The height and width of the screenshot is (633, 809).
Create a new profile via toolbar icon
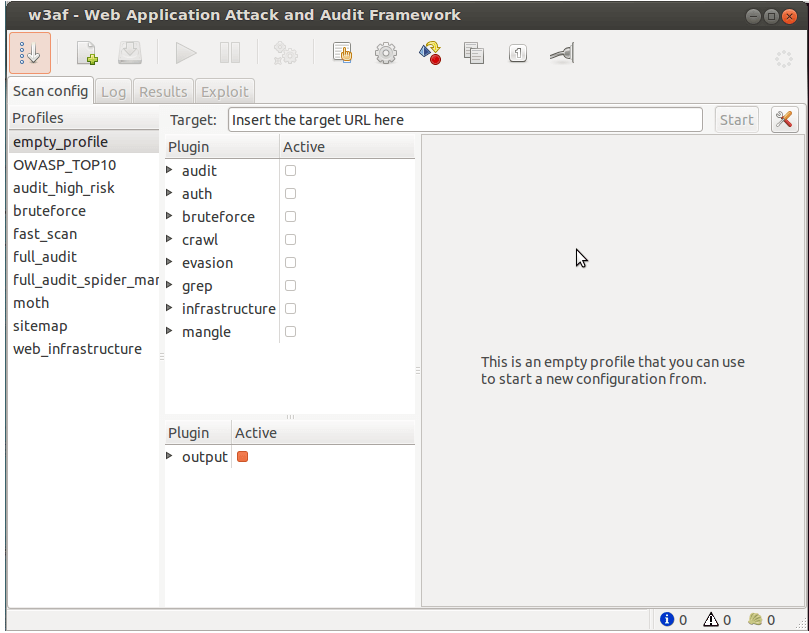click(87, 53)
